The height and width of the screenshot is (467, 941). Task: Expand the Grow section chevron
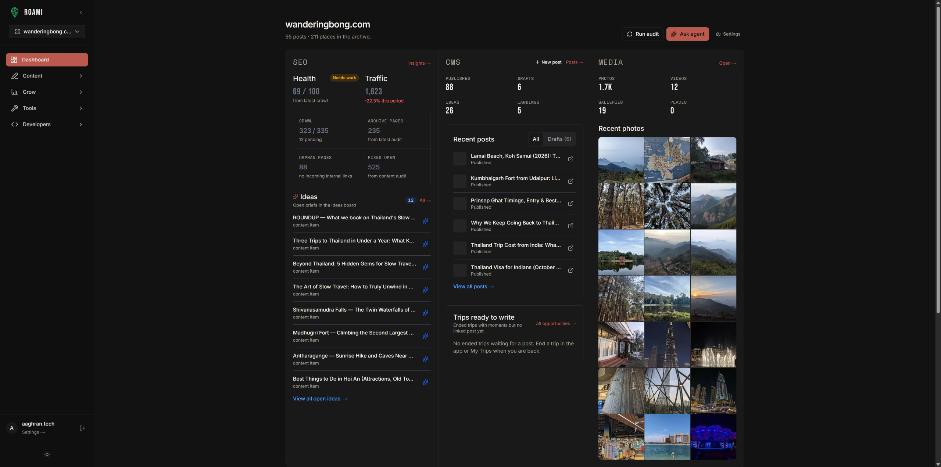tap(81, 92)
